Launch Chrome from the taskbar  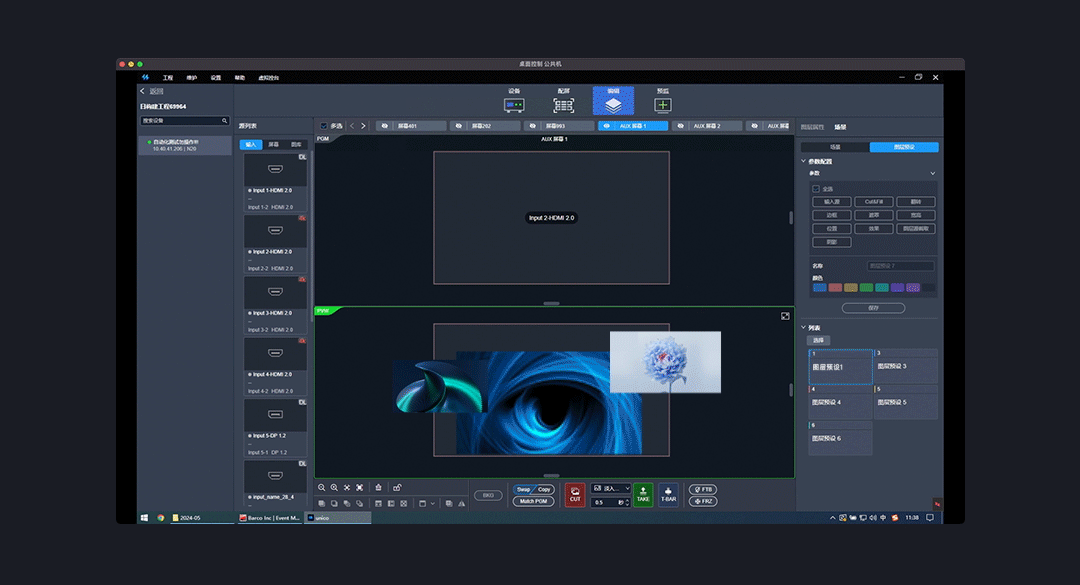tap(160, 517)
